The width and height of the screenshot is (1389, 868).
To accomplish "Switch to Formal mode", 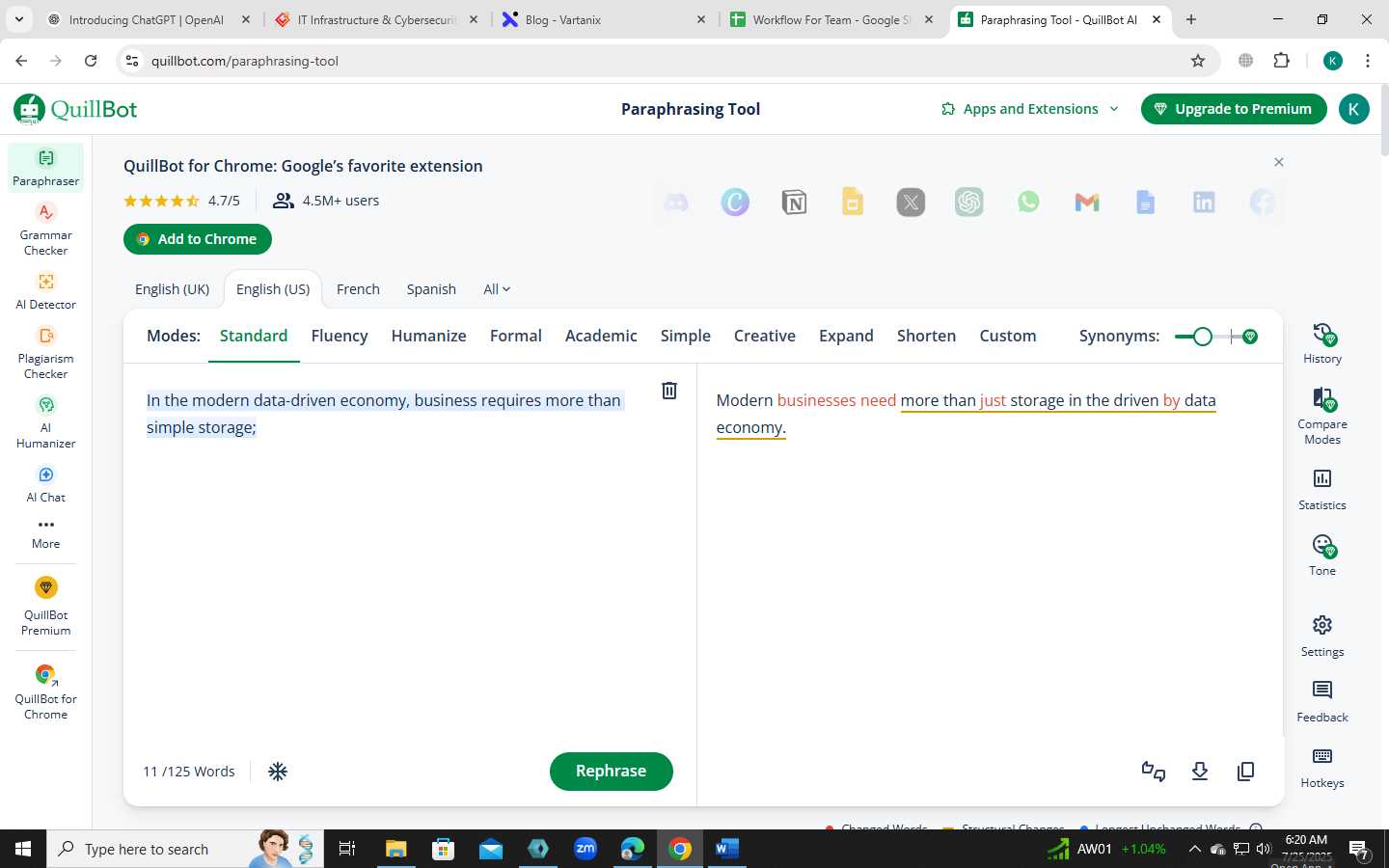I will point(515,336).
